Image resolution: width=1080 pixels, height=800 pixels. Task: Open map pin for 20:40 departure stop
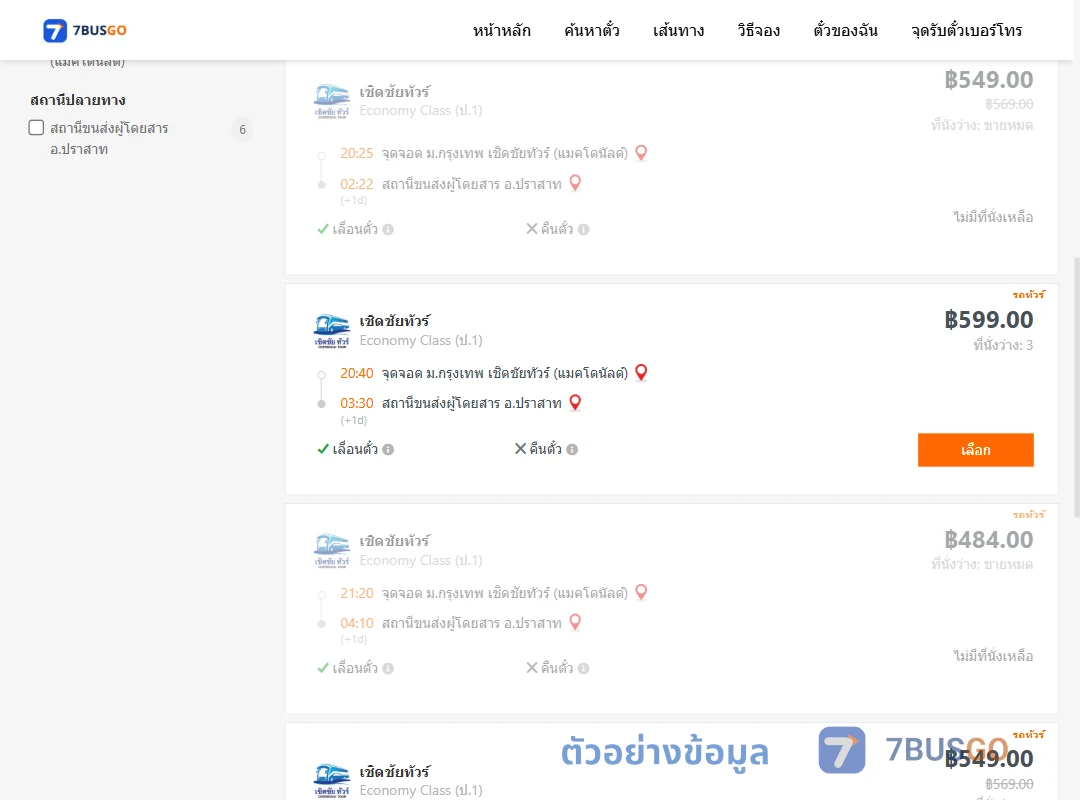(641, 373)
